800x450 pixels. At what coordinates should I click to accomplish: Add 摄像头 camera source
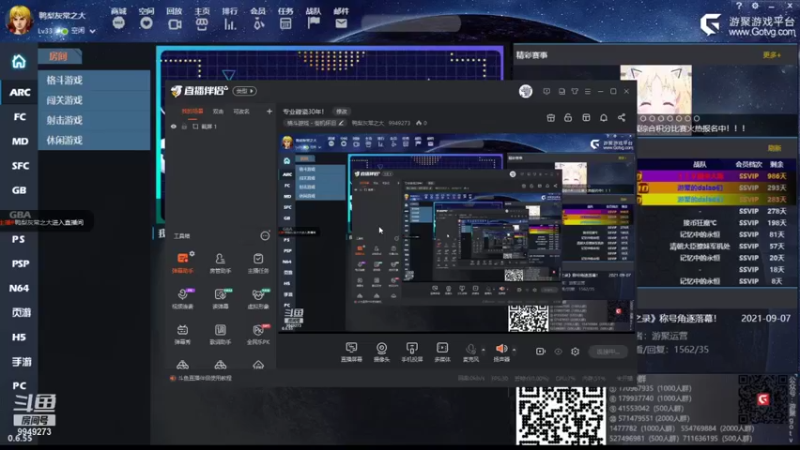(382, 352)
